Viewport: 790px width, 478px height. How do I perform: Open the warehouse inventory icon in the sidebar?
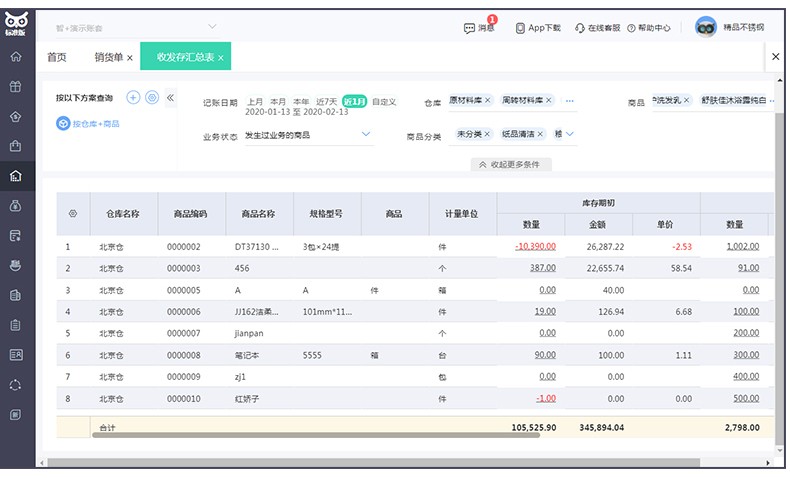16,176
